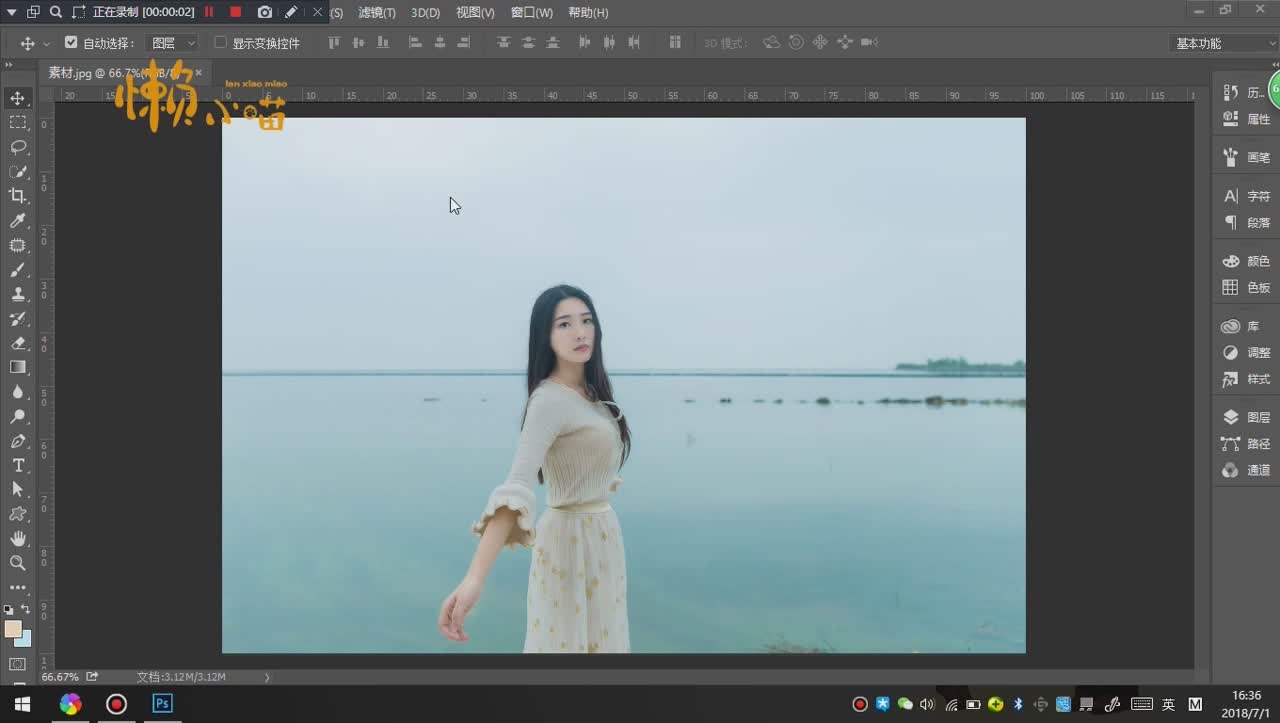
Task: Close the 素材.jpg document tab
Action: (198, 73)
